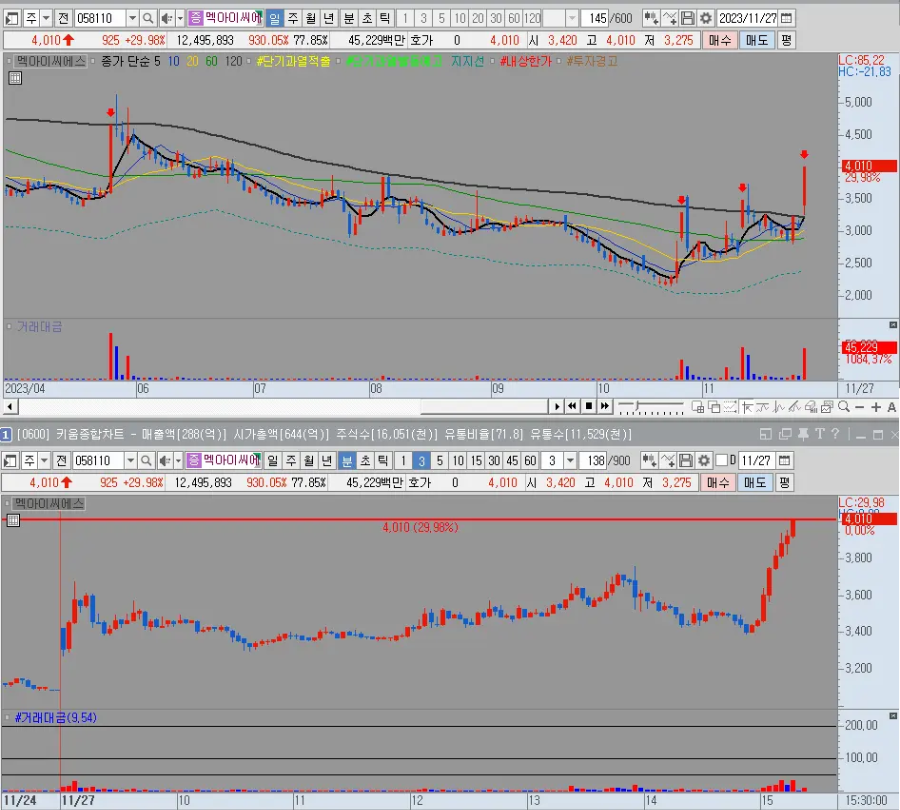This screenshot has width=900, height=810.
Task: Click the data grid icon in top chart area
Action: (x=15, y=79)
